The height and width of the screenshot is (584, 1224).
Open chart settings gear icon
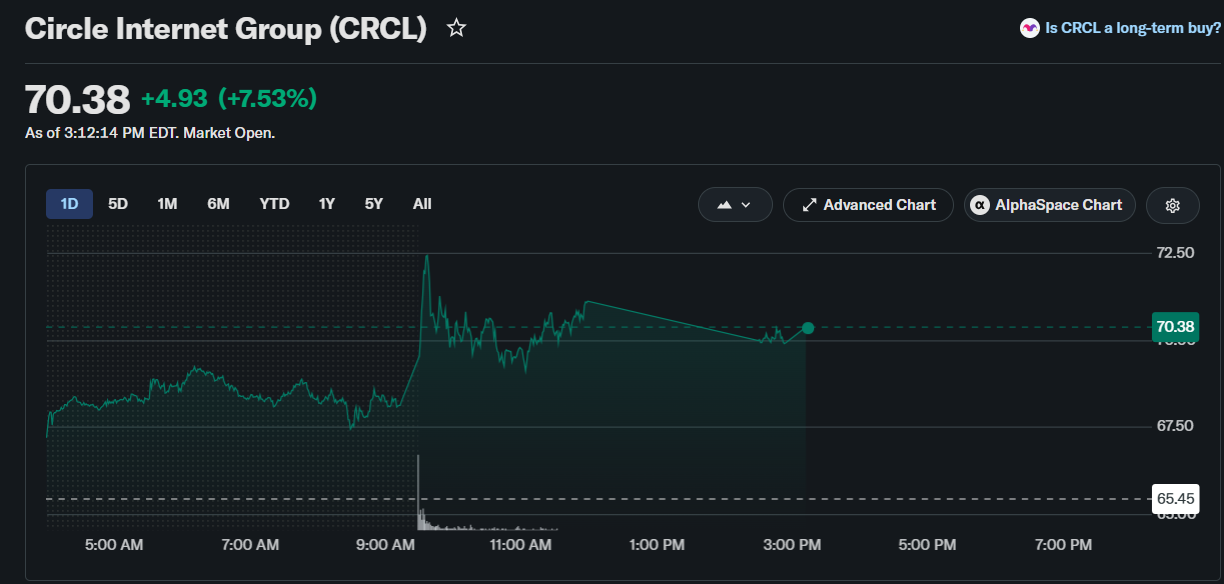tap(1173, 205)
